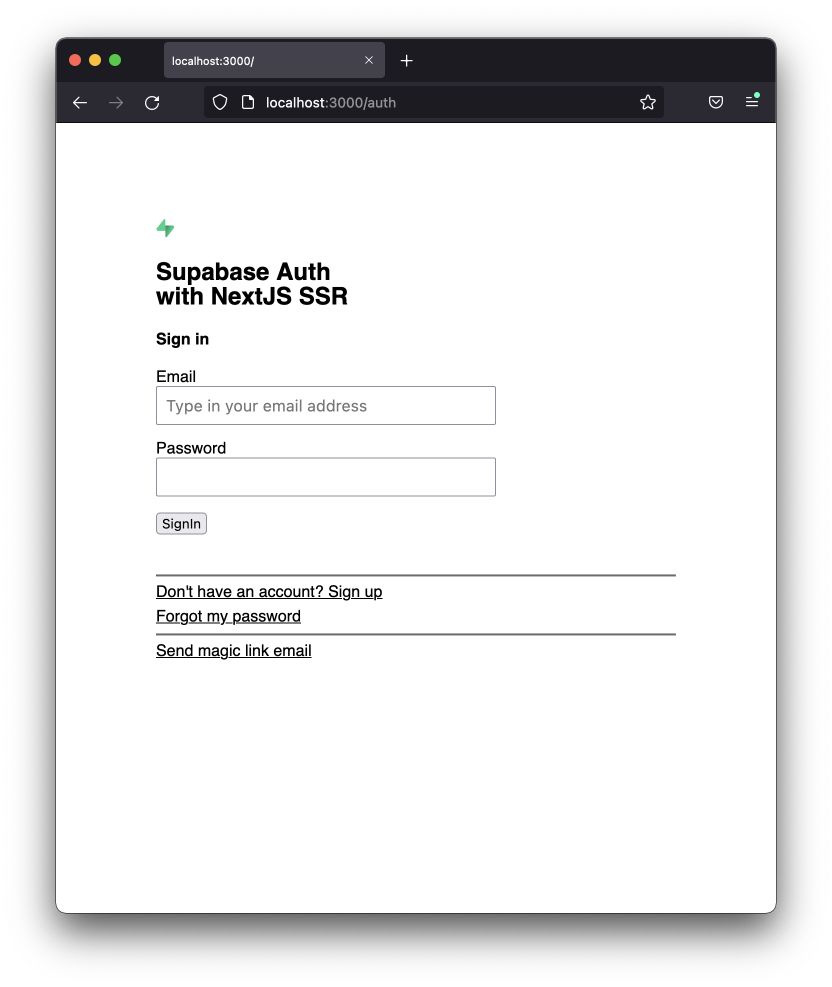Click the Email address input field

coord(325,405)
